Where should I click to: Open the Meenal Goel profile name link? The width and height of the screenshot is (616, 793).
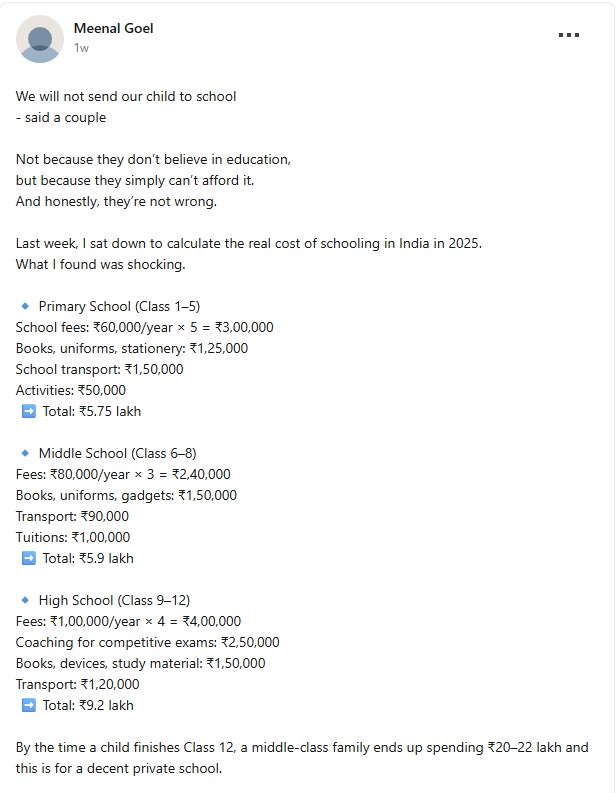(x=113, y=28)
